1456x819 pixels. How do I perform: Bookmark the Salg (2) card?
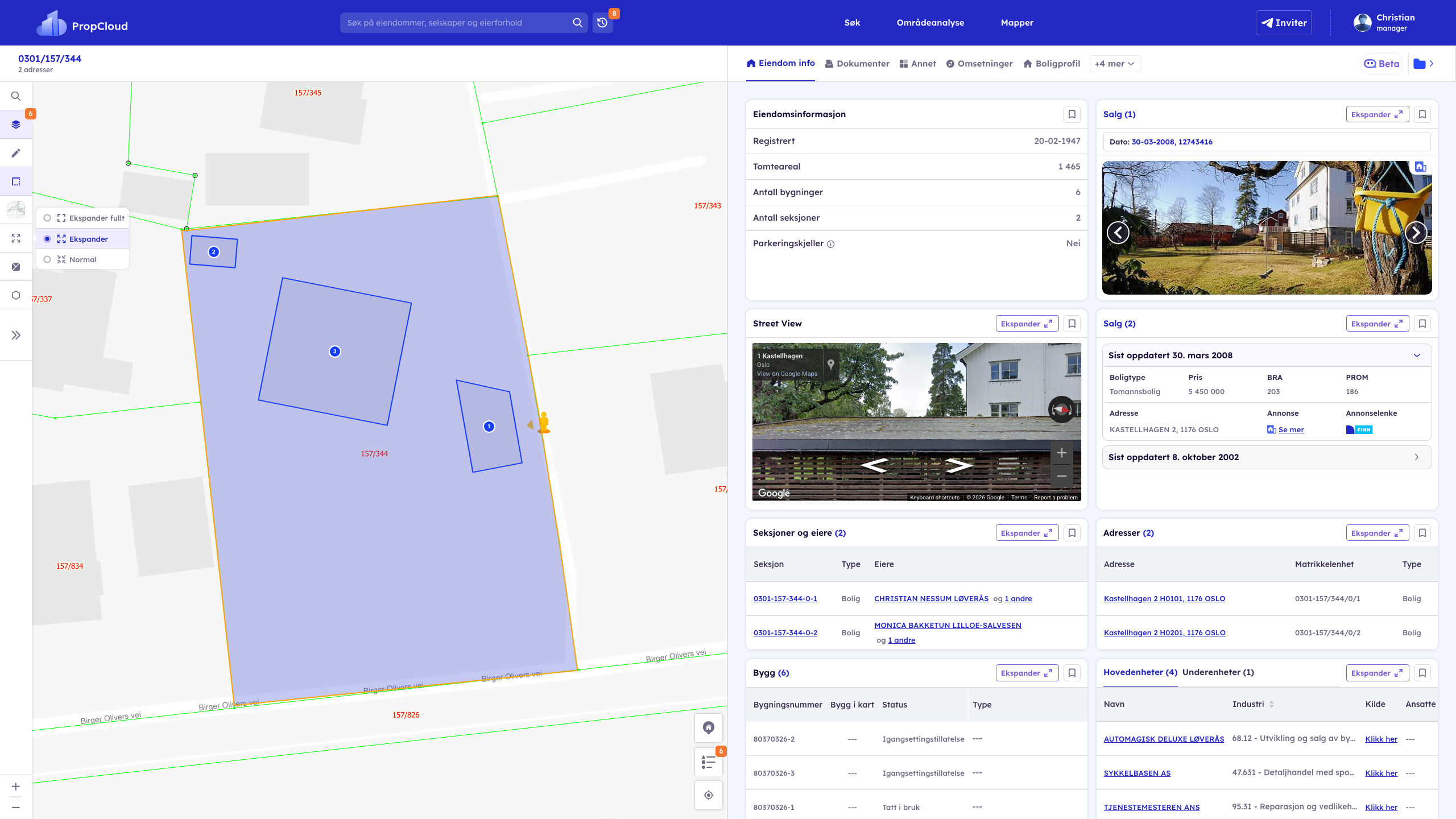[x=1422, y=324]
